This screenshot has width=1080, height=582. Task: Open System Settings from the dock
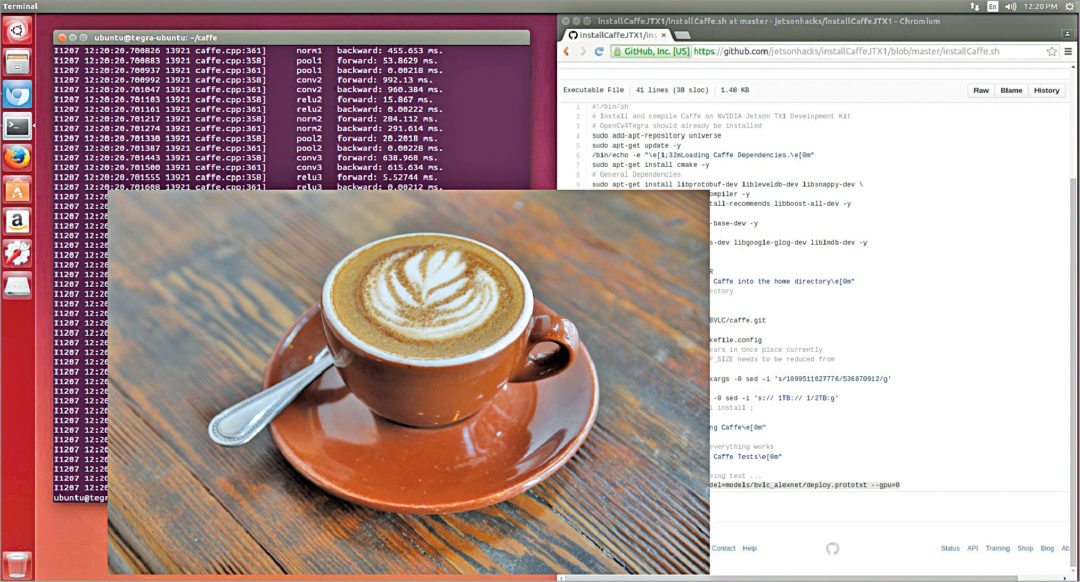tap(17, 253)
